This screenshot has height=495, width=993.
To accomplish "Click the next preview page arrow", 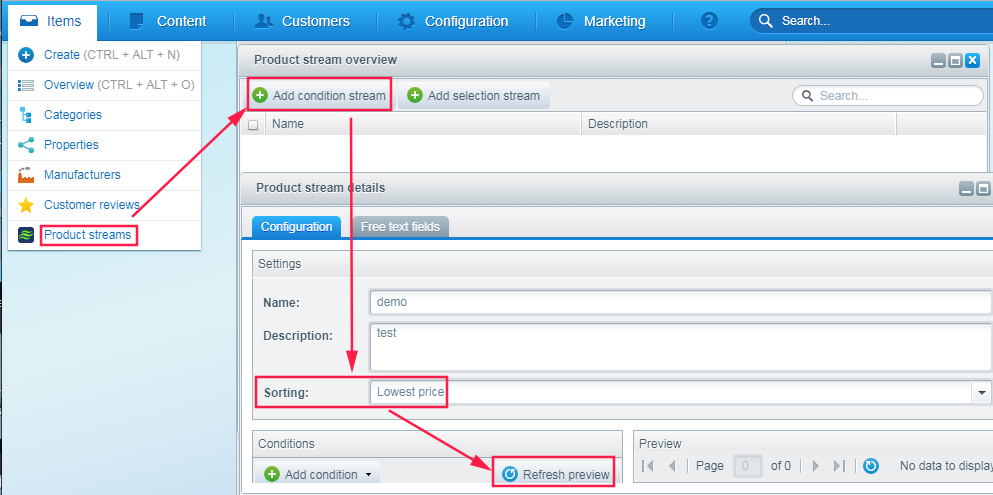I will [816, 466].
